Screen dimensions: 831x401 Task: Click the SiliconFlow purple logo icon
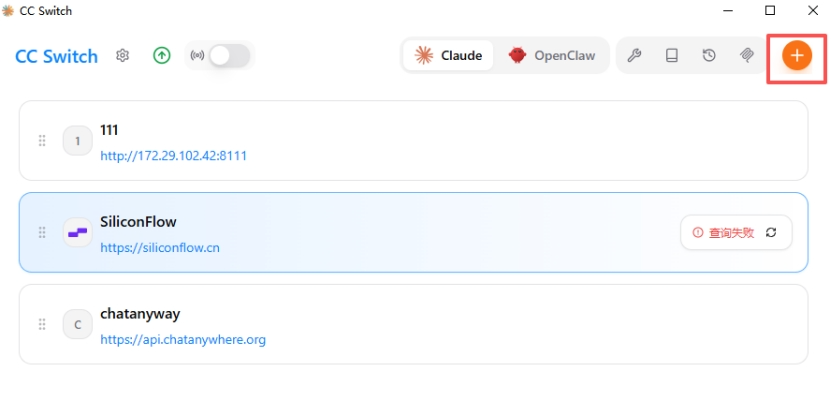point(77,233)
